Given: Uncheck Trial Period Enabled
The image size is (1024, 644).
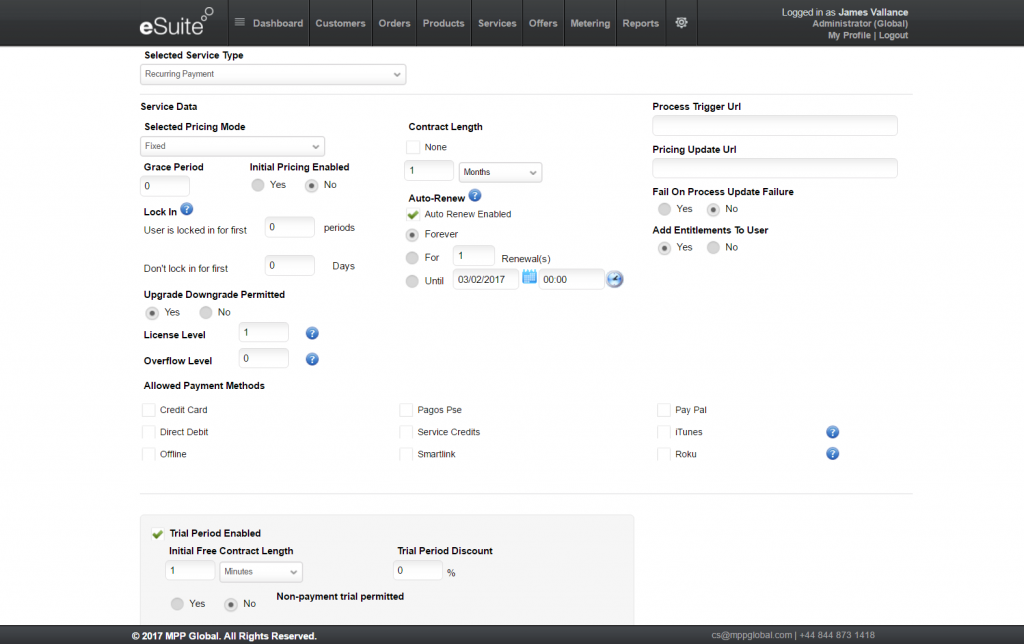Looking at the screenshot, I should click(x=158, y=534).
